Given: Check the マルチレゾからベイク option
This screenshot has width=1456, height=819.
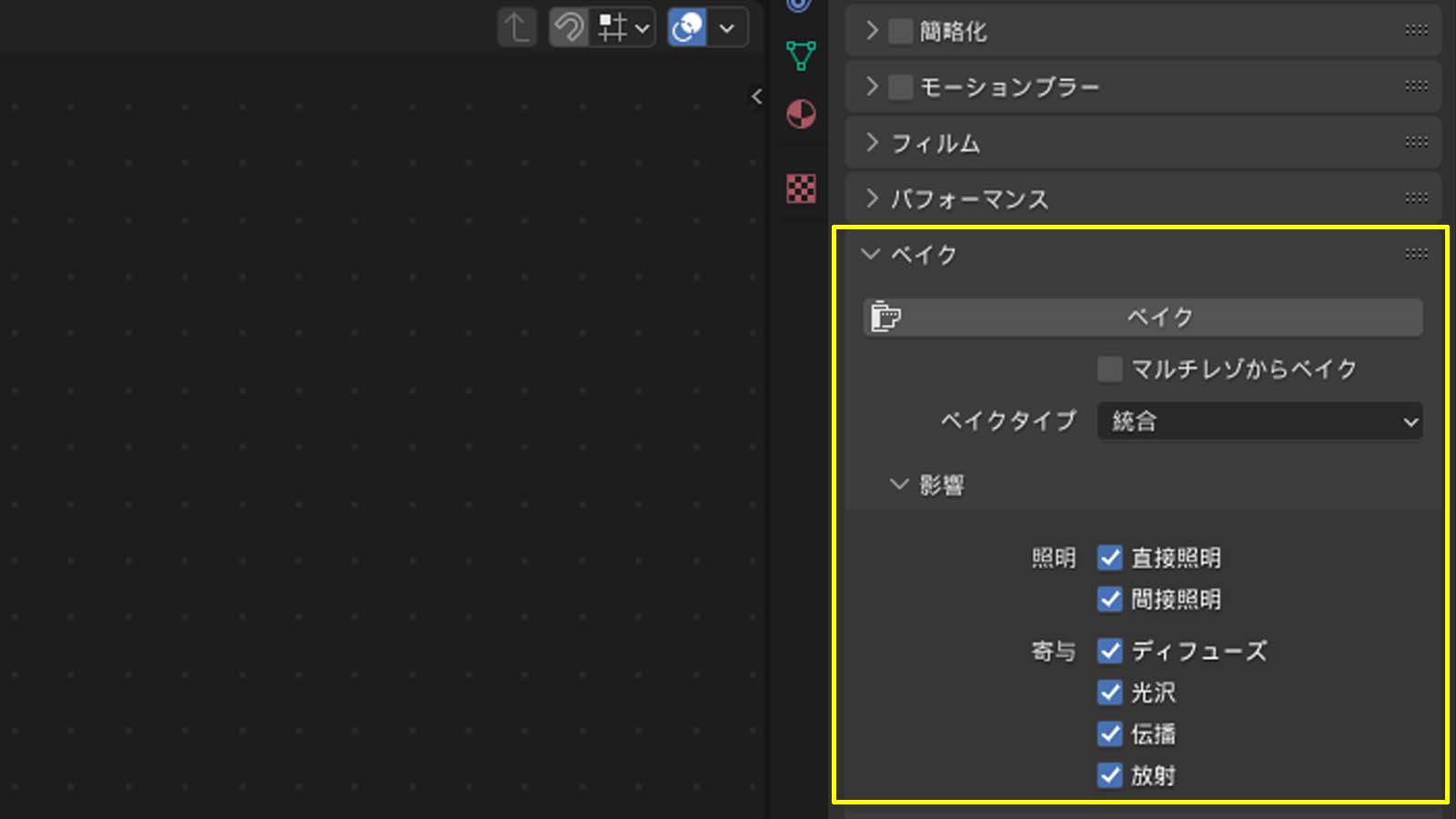Looking at the screenshot, I should tap(1109, 369).
